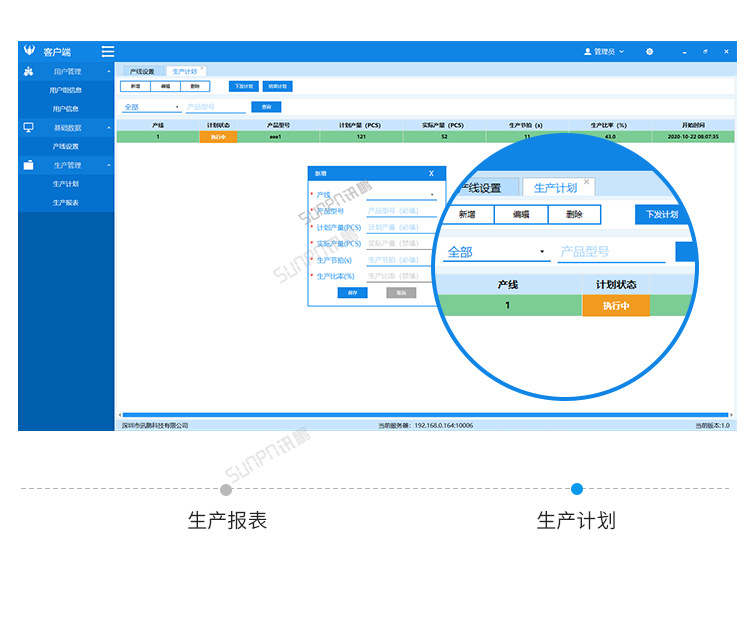Image resolution: width=750 pixels, height=631 pixels.
Task: Click the 结束计划 button
Action: [277, 86]
